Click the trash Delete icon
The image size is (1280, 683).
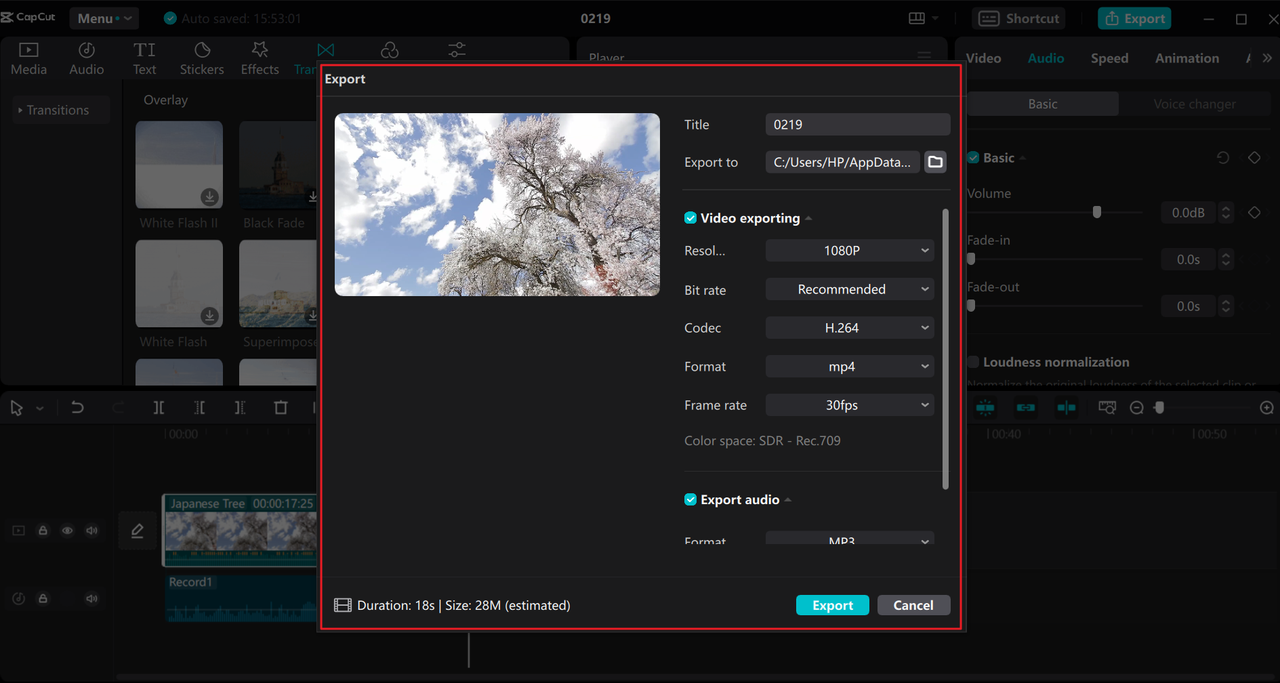[280, 408]
